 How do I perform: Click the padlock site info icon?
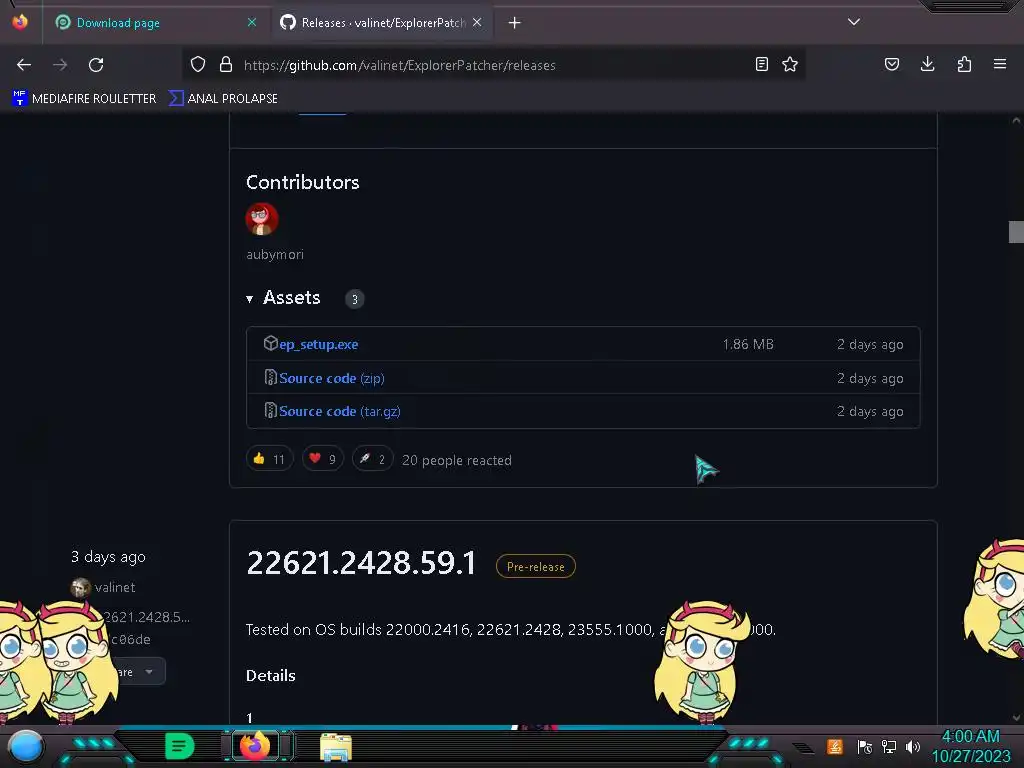coord(226,64)
